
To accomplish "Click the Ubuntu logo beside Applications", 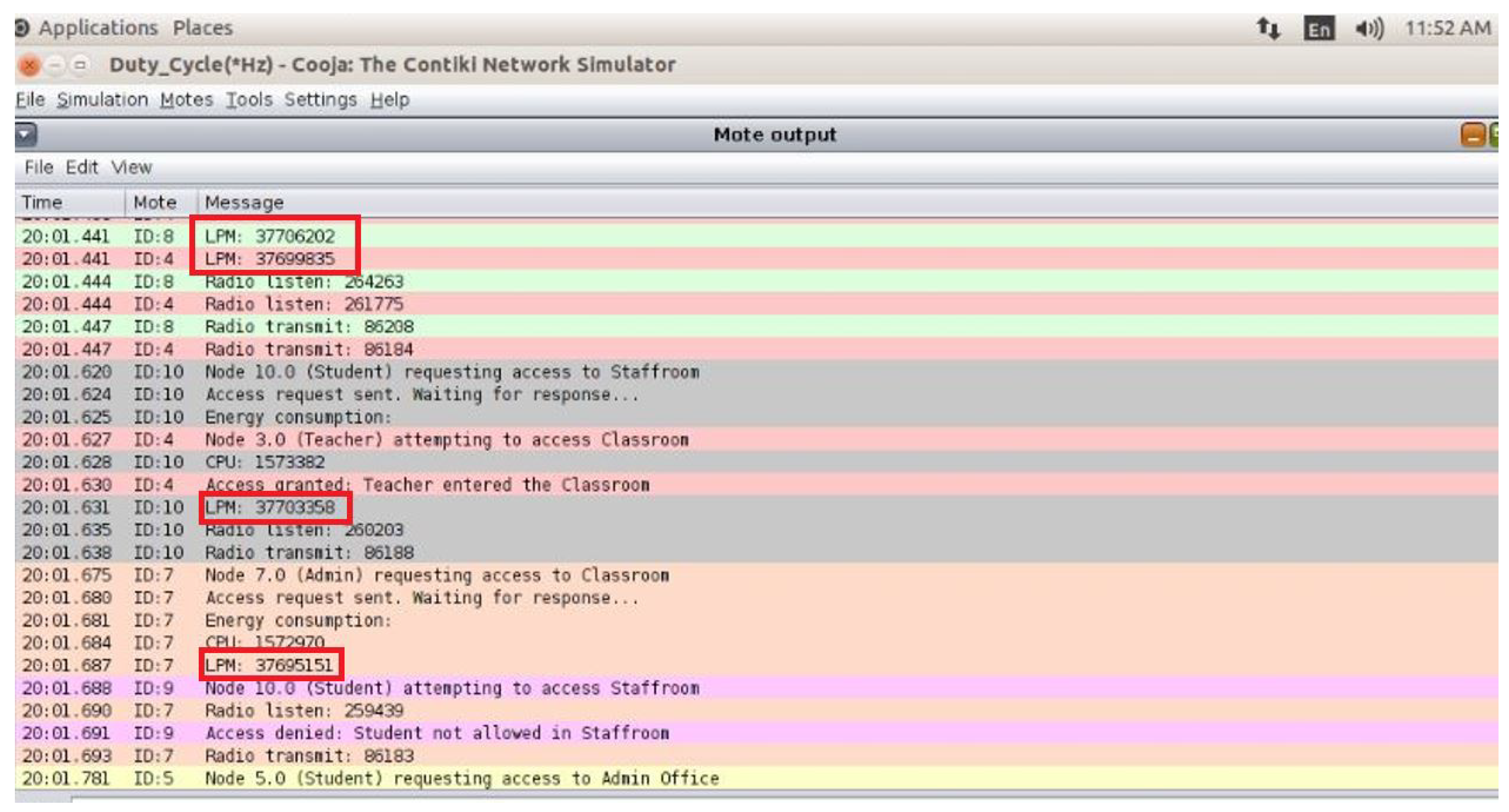I will point(22,27).
